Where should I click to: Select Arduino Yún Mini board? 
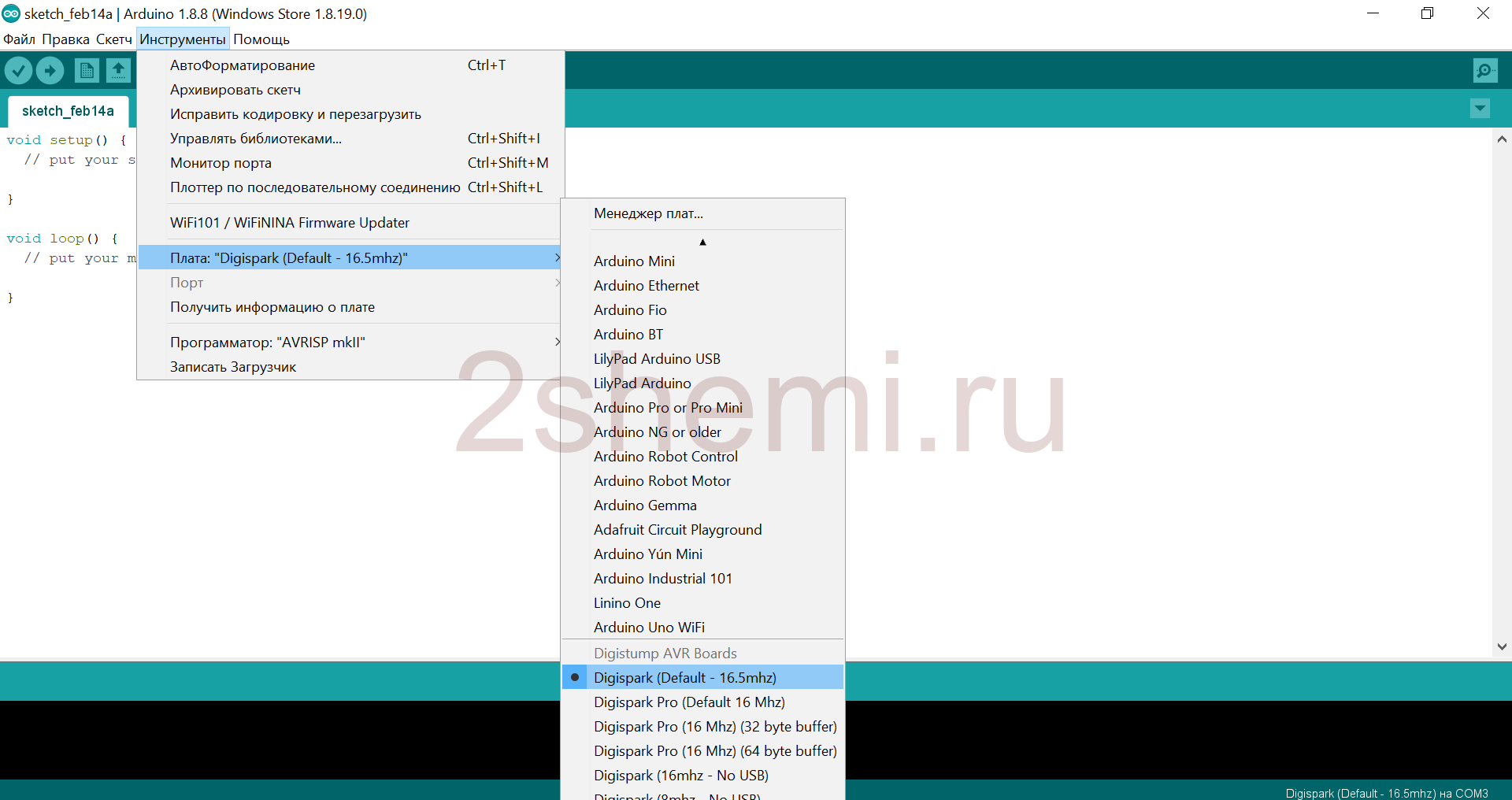pyautogui.click(x=702, y=554)
